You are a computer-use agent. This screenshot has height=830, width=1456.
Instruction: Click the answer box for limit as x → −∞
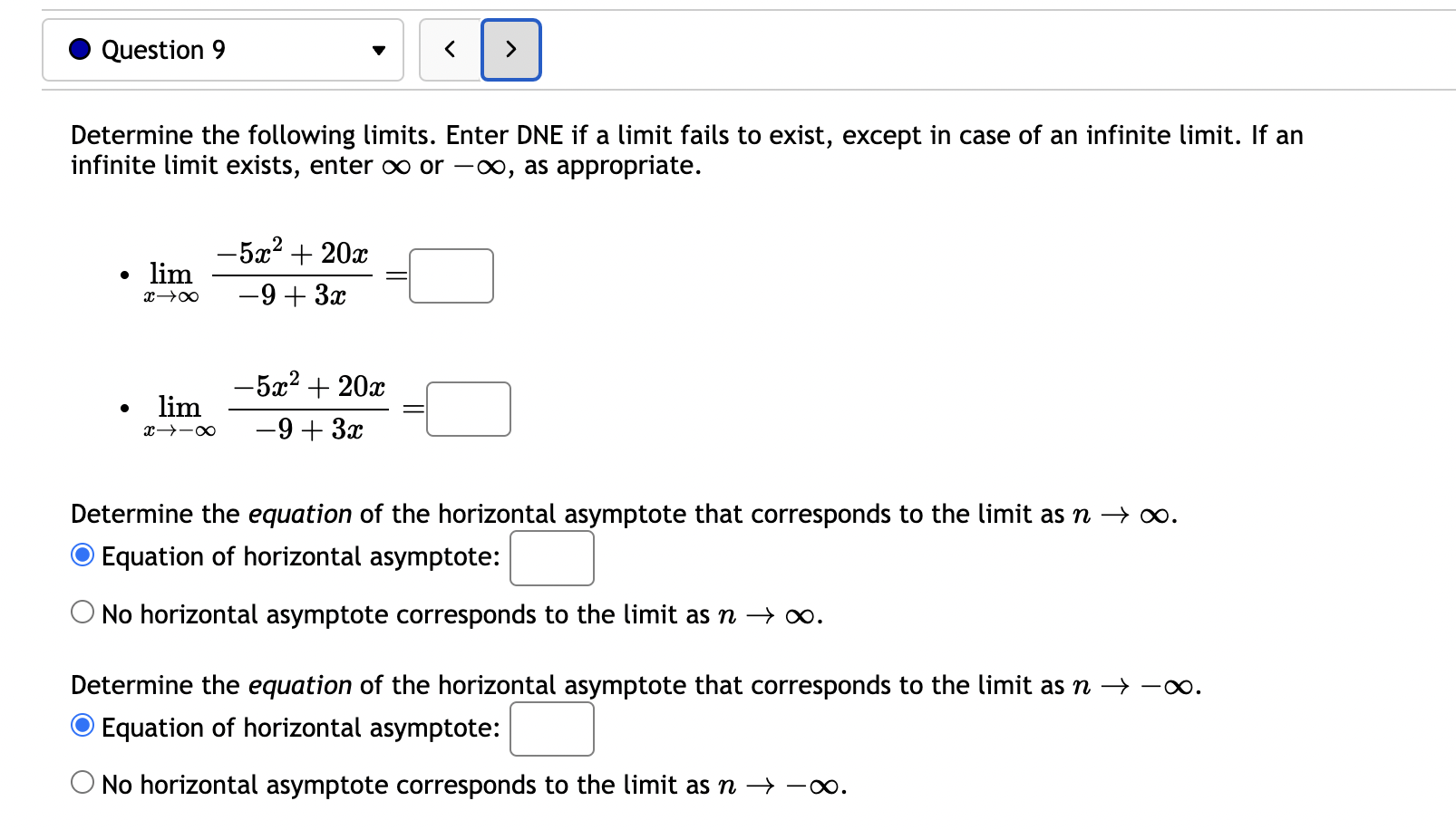[469, 409]
